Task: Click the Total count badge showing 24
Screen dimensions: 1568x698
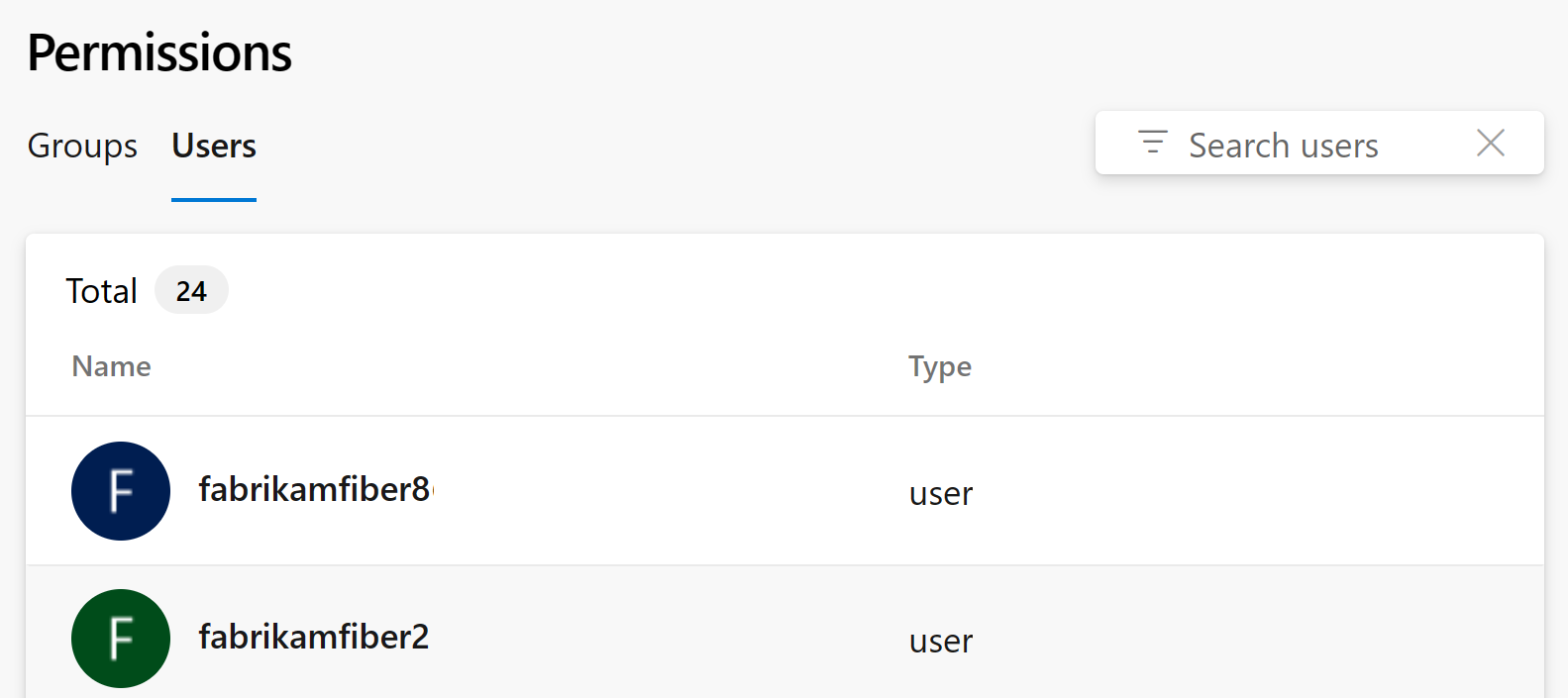Action: pyautogui.click(x=191, y=289)
